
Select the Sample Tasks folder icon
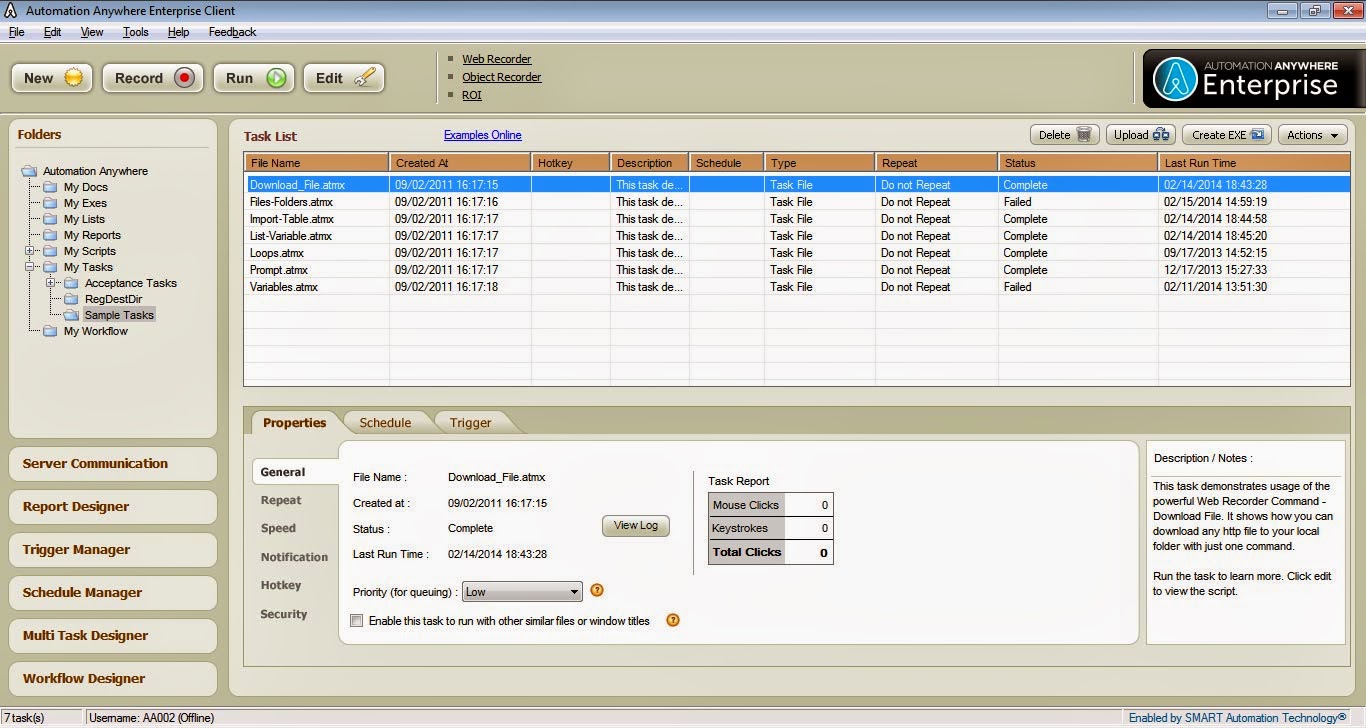pos(71,315)
